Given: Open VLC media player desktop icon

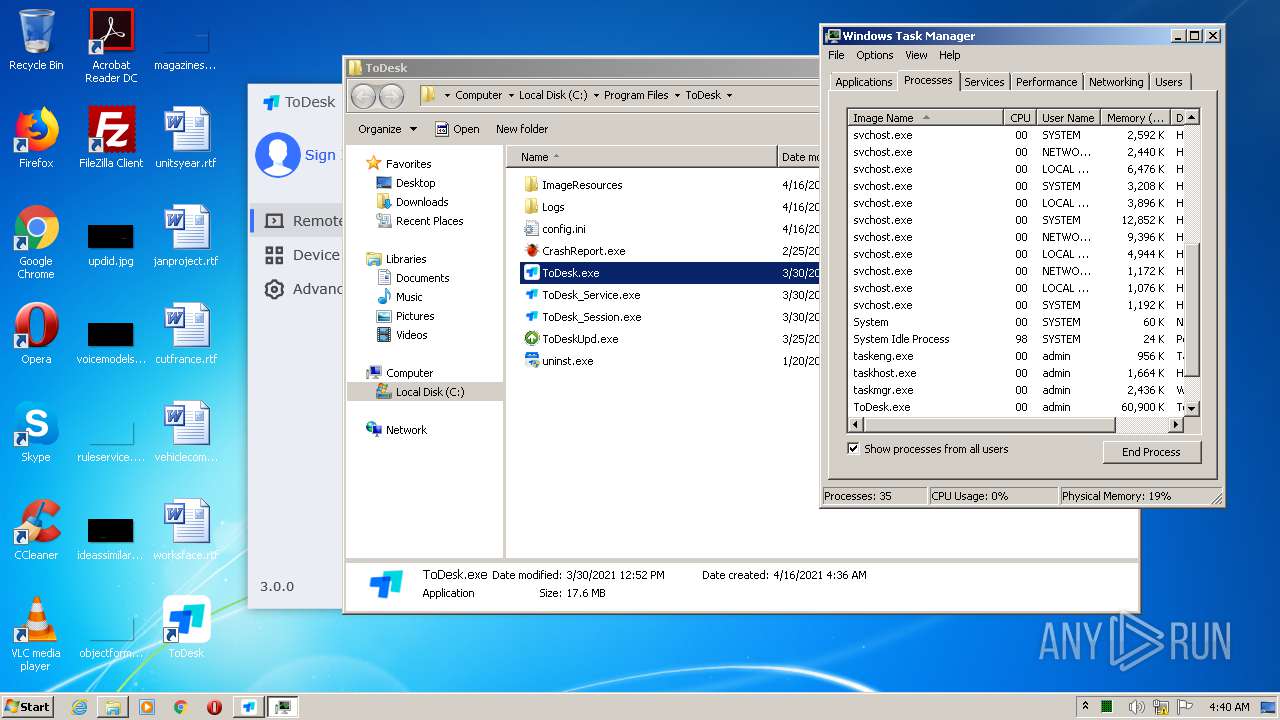Looking at the screenshot, I should pyautogui.click(x=36, y=633).
